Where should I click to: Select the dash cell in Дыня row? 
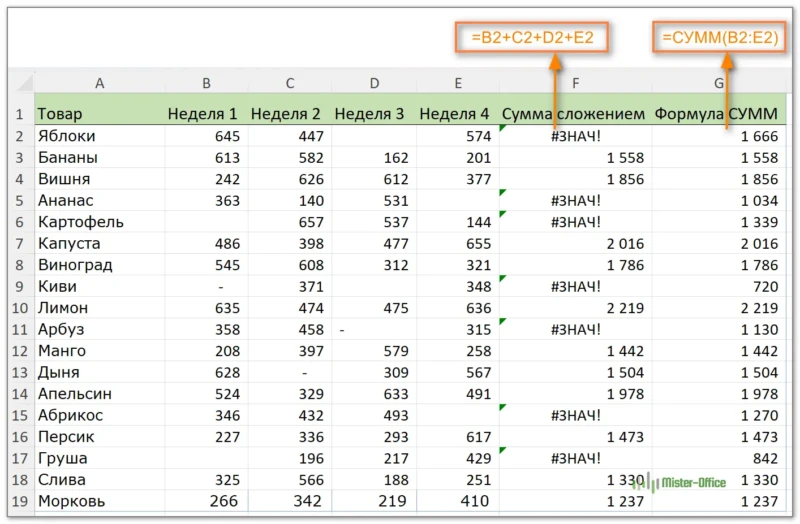click(x=290, y=372)
